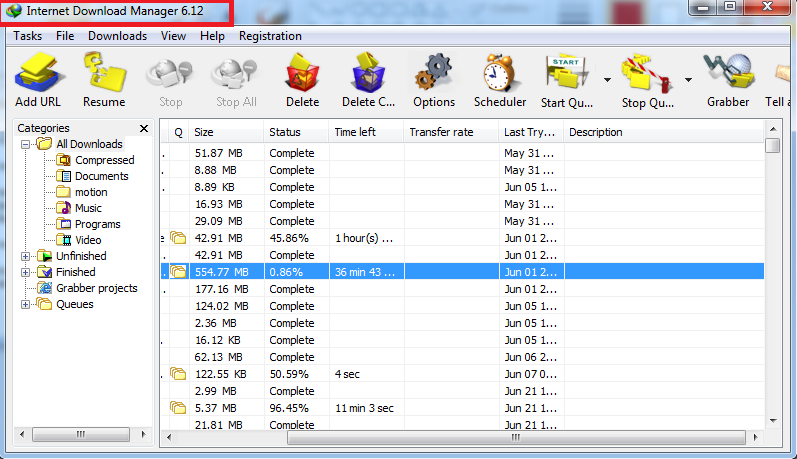
Task: Select the Finished folder label
Action: [x=76, y=272]
